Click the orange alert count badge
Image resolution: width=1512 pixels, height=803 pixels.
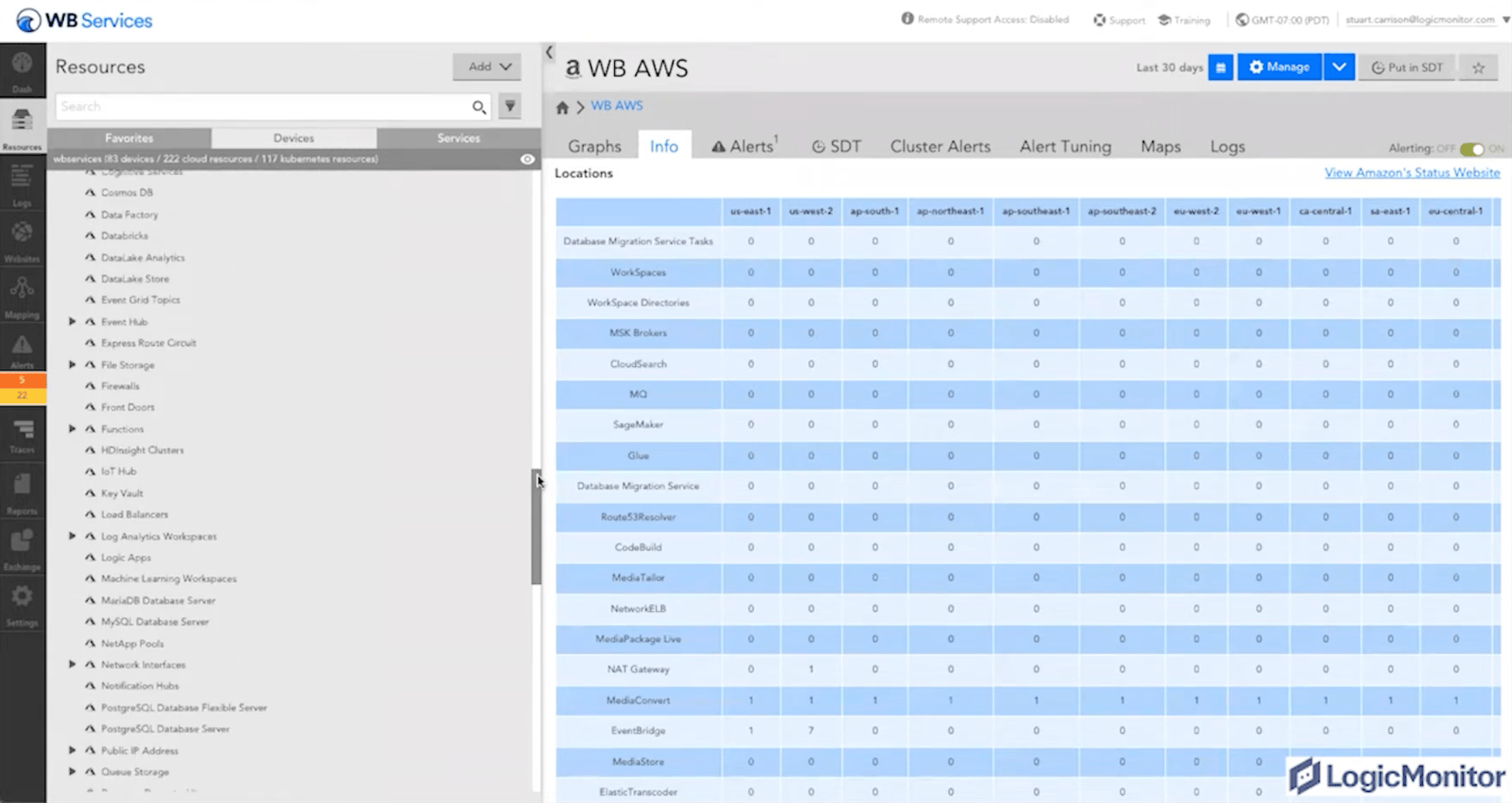[23, 380]
